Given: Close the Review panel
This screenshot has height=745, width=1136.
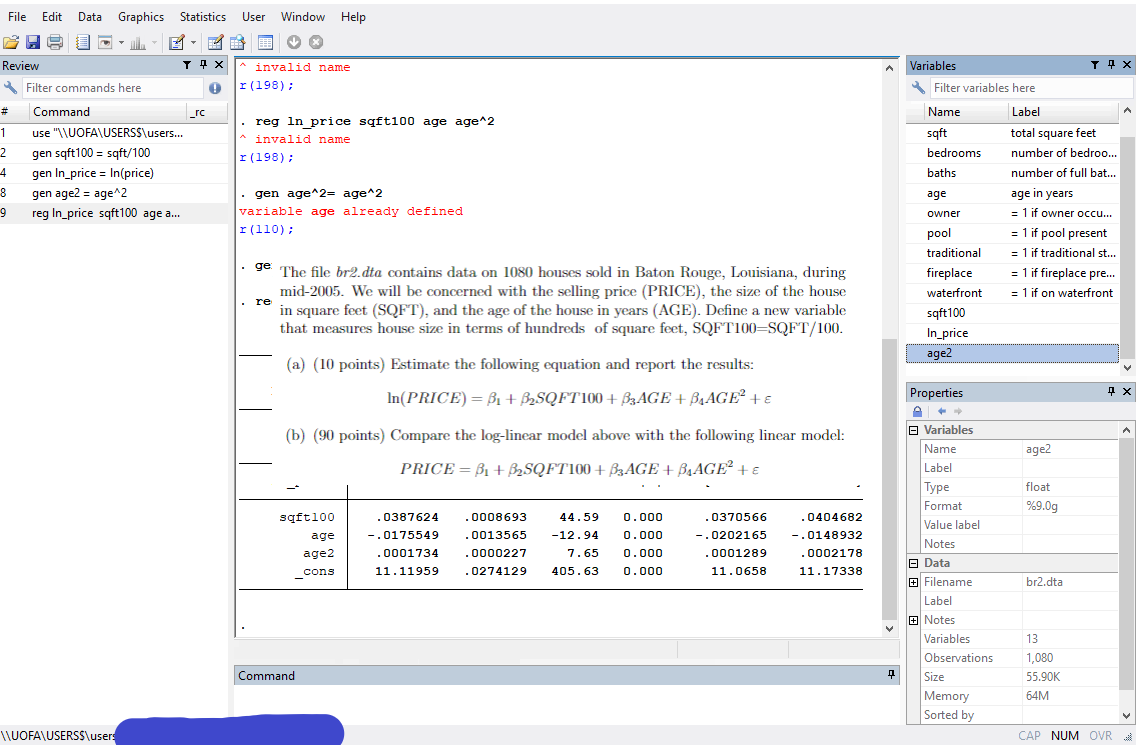Looking at the screenshot, I should click(x=219, y=65).
